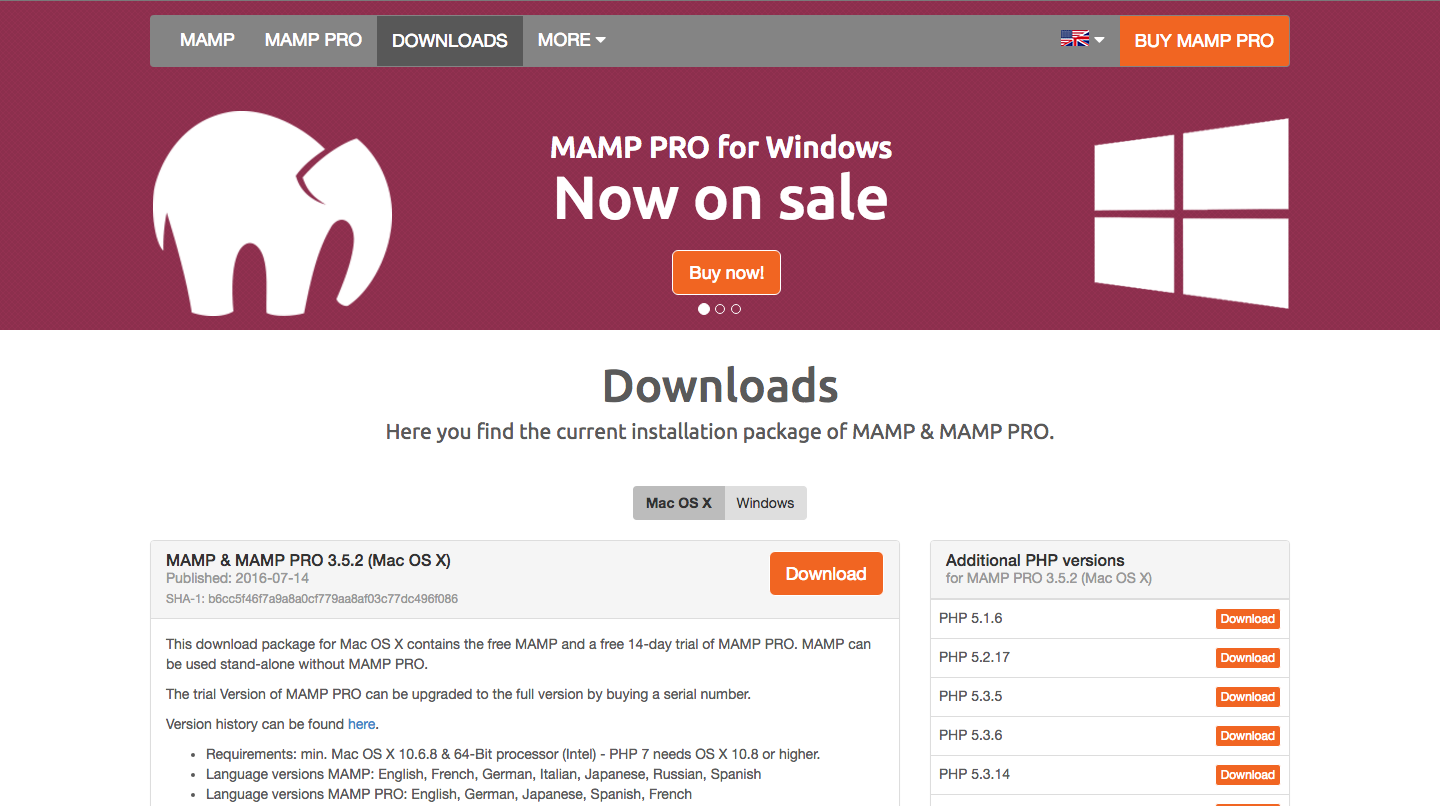
Task: Click the BUY MAMP PRO button
Action: [1204, 41]
